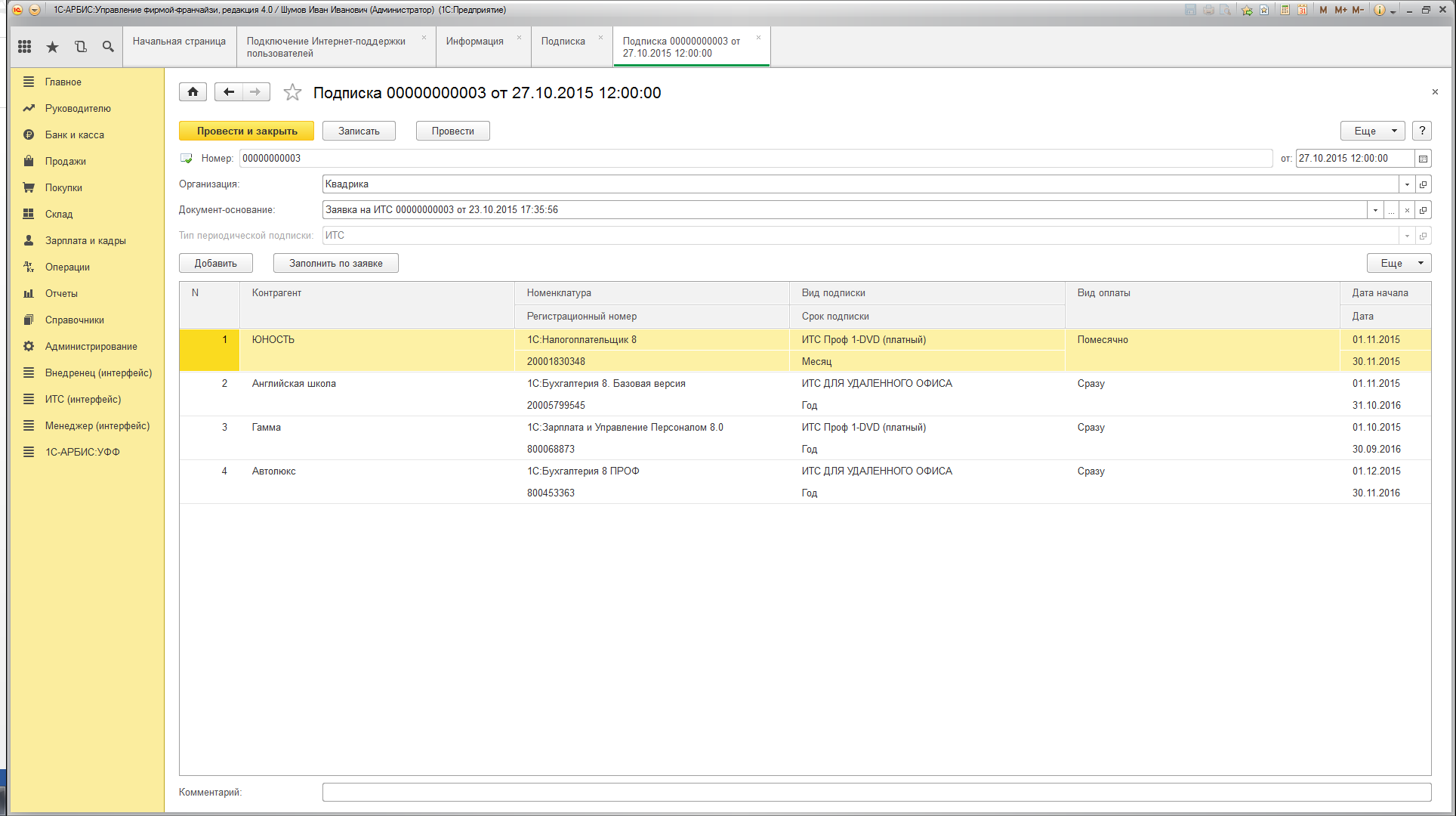Image resolution: width=1456 pixels, height=816 pixels.
Task: Open the date picker calendar next to document date
Action: pos(1423,159)
